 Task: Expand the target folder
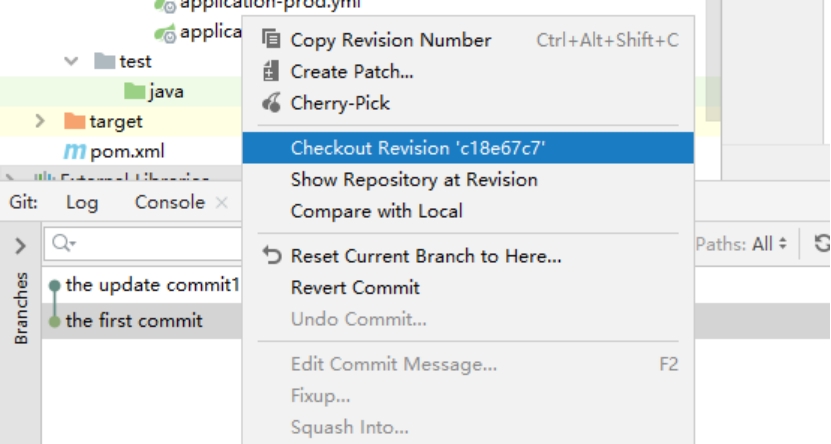pyautogui.click(x=40, y=121)
